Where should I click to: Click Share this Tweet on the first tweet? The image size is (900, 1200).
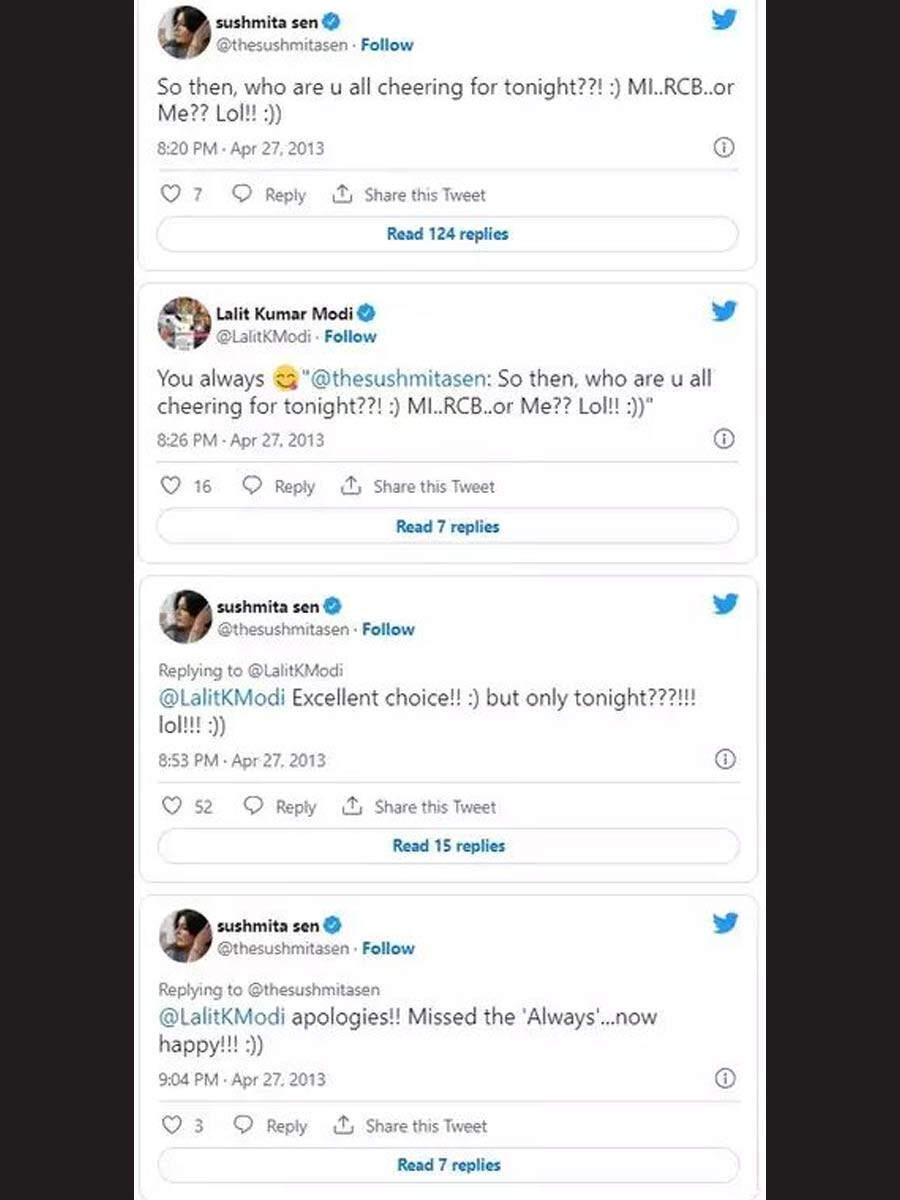tap(411, 195)
